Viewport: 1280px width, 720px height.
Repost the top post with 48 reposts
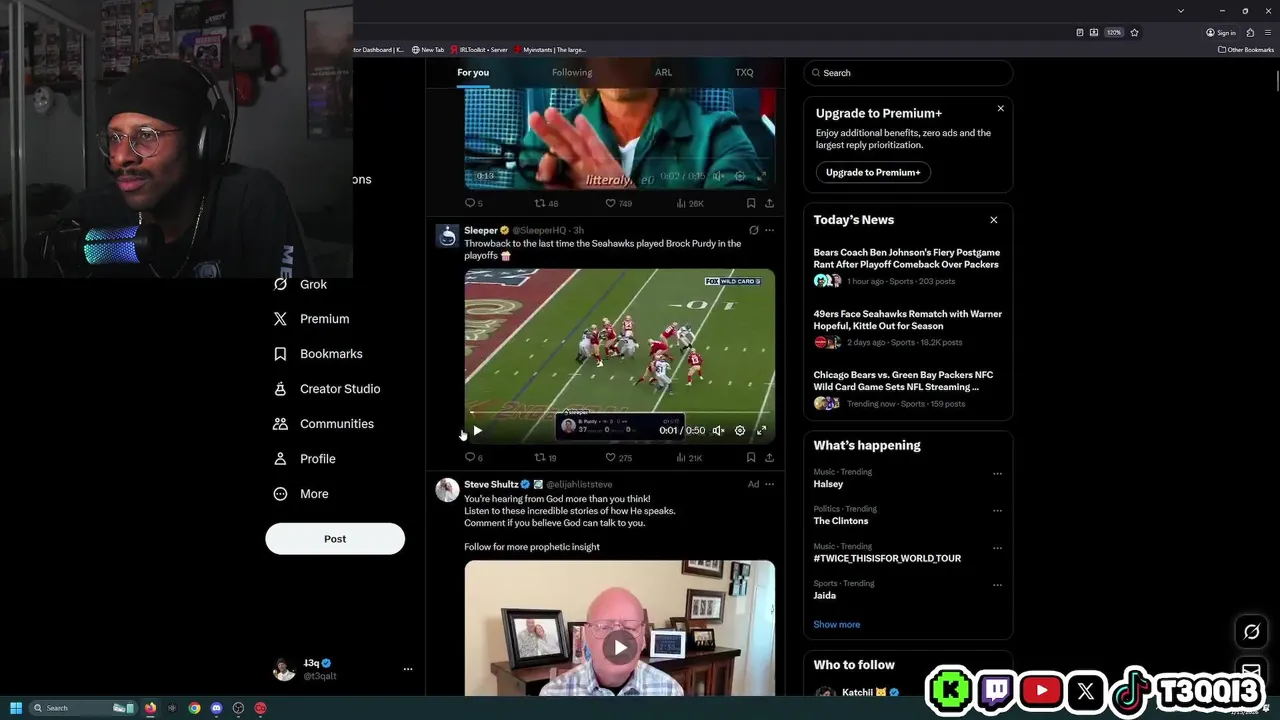point(546,203)
